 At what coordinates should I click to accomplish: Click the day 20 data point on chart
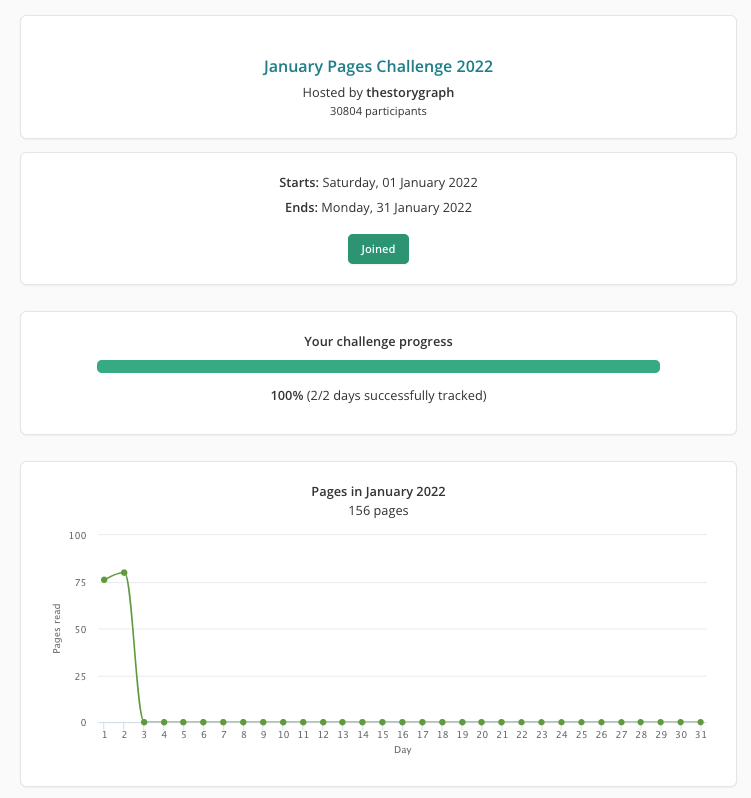click(x=482, y=722)
